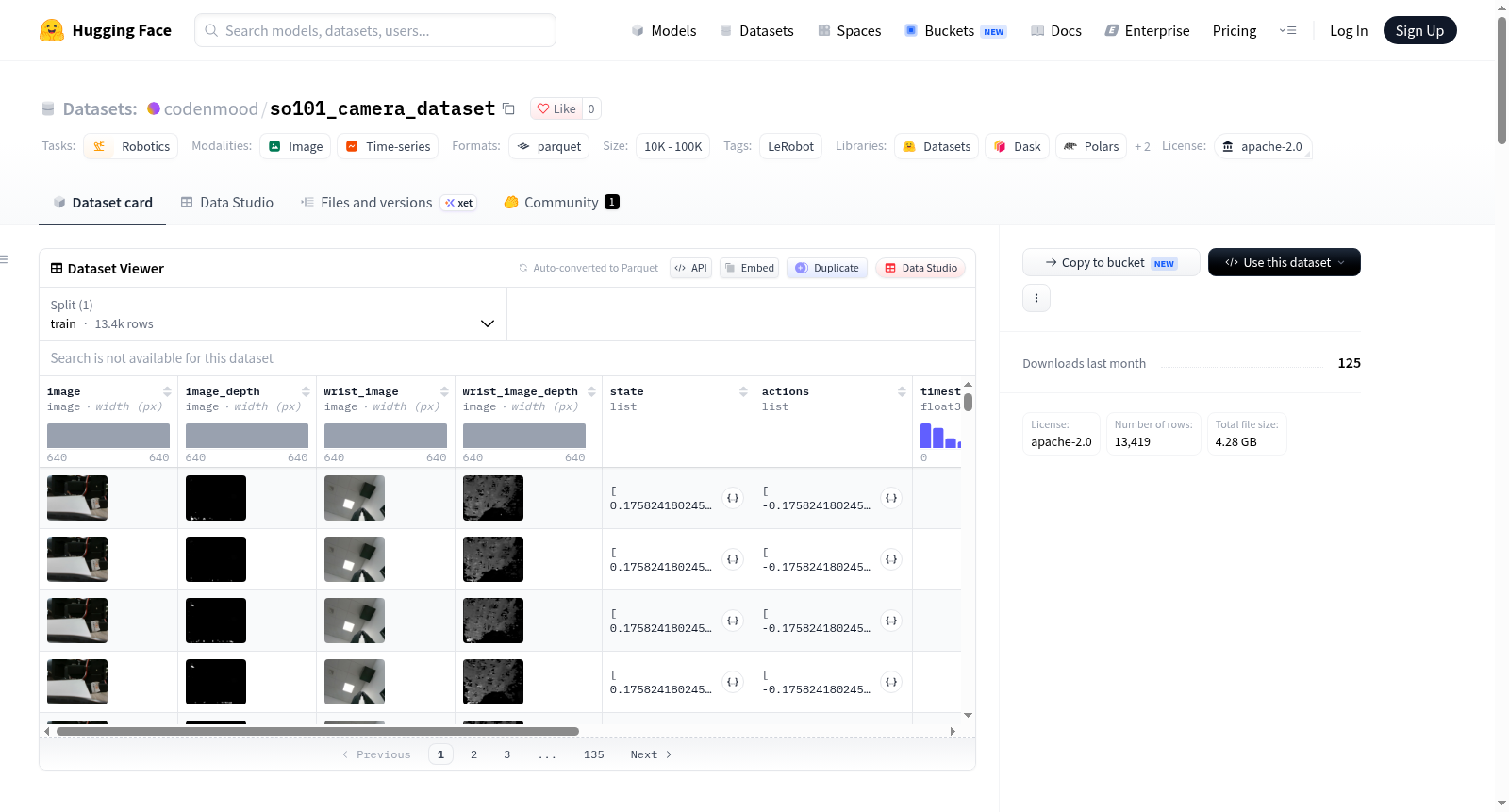Sort the wrist_image column
Image resolution: width=1509 pixels, height=812 pixels.
(444, 391)
